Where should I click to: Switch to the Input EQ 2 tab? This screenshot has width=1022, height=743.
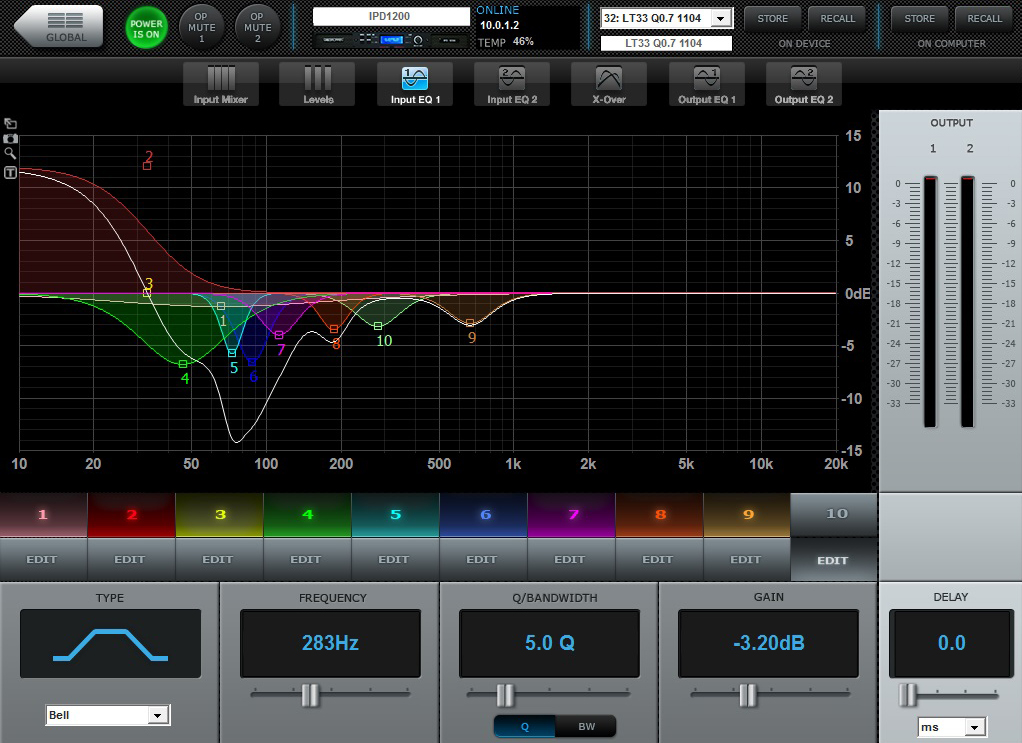(x=512, y=84)
